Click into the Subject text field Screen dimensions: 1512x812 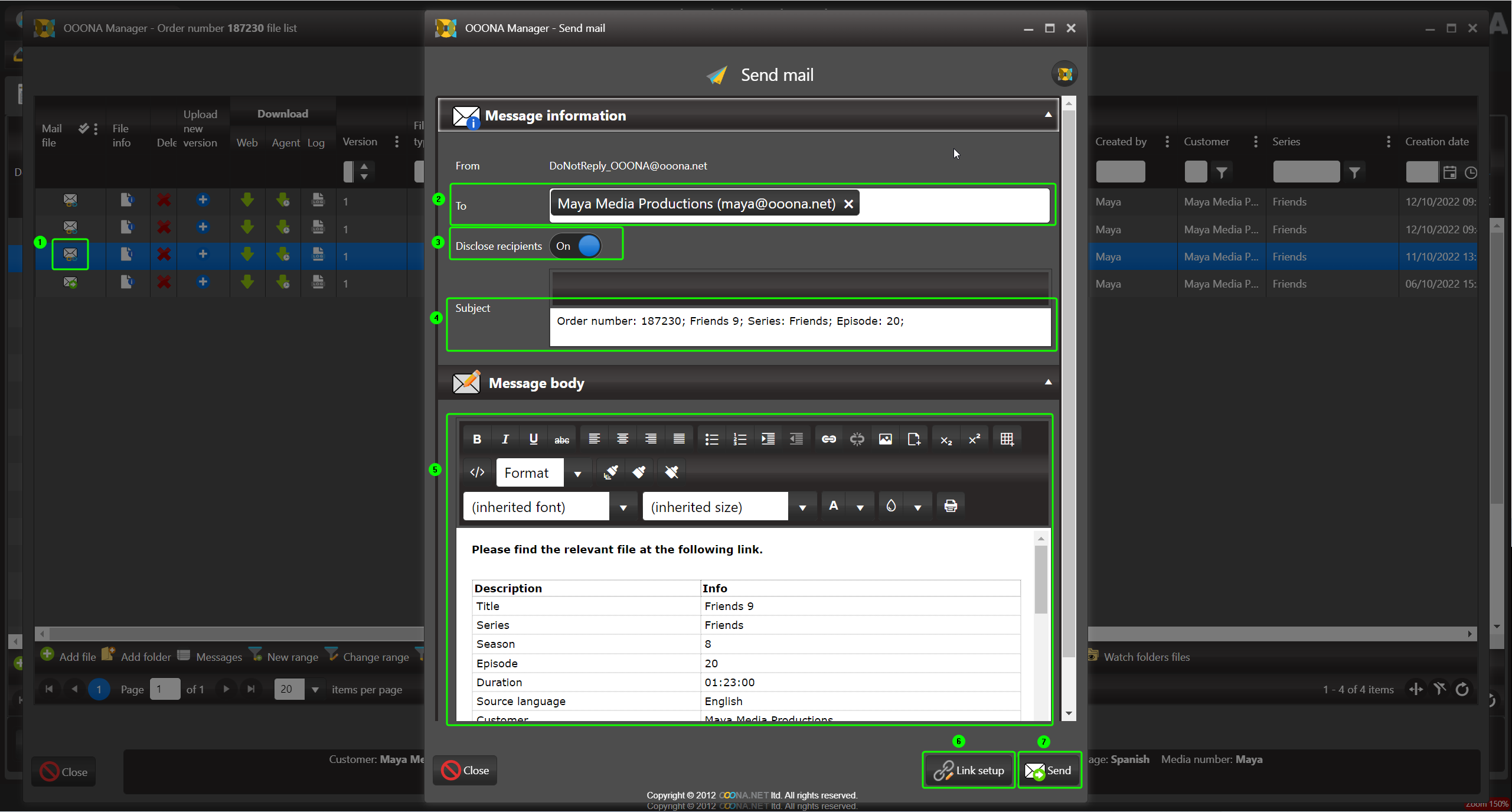coord(799,327)
